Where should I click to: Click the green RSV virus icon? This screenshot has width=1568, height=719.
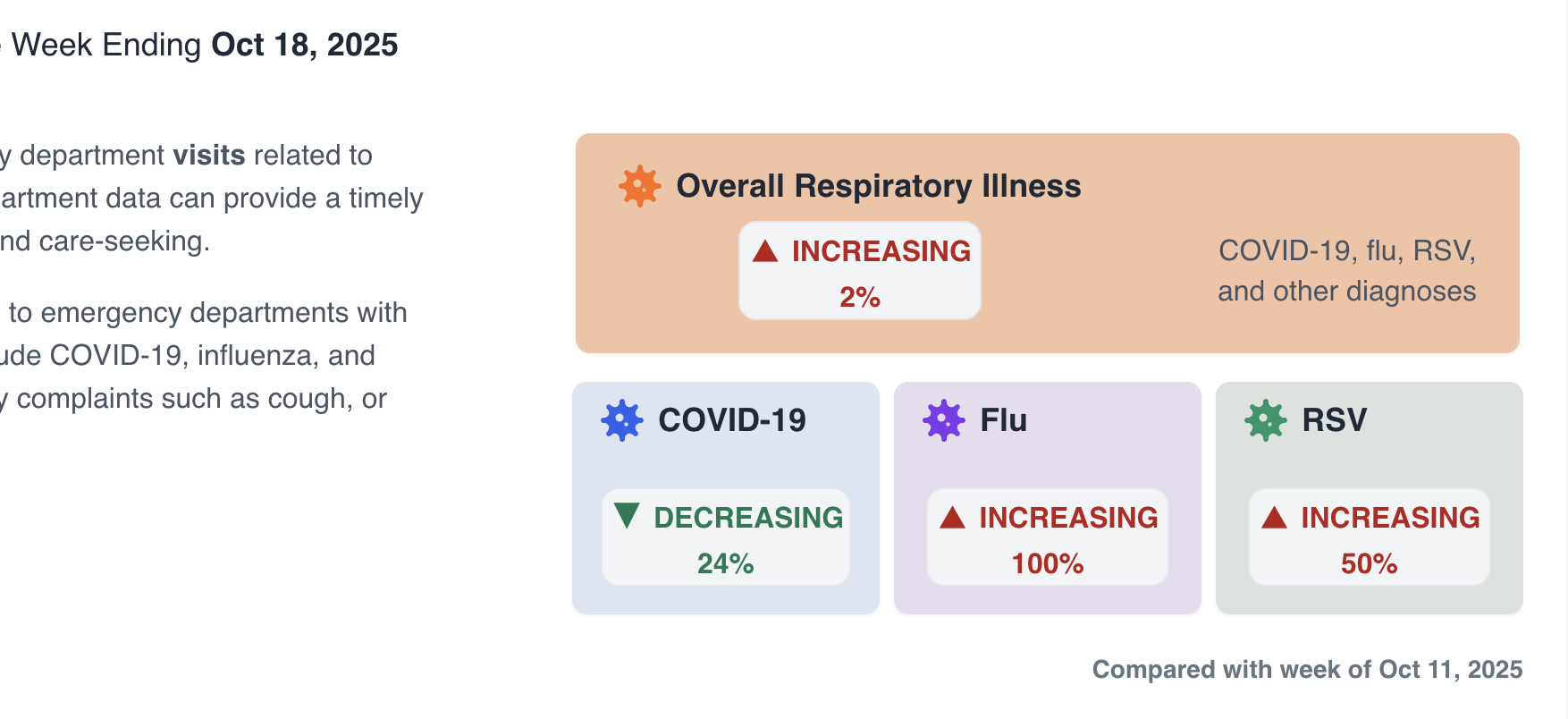pyautogui.click(x=1266, y=420)
